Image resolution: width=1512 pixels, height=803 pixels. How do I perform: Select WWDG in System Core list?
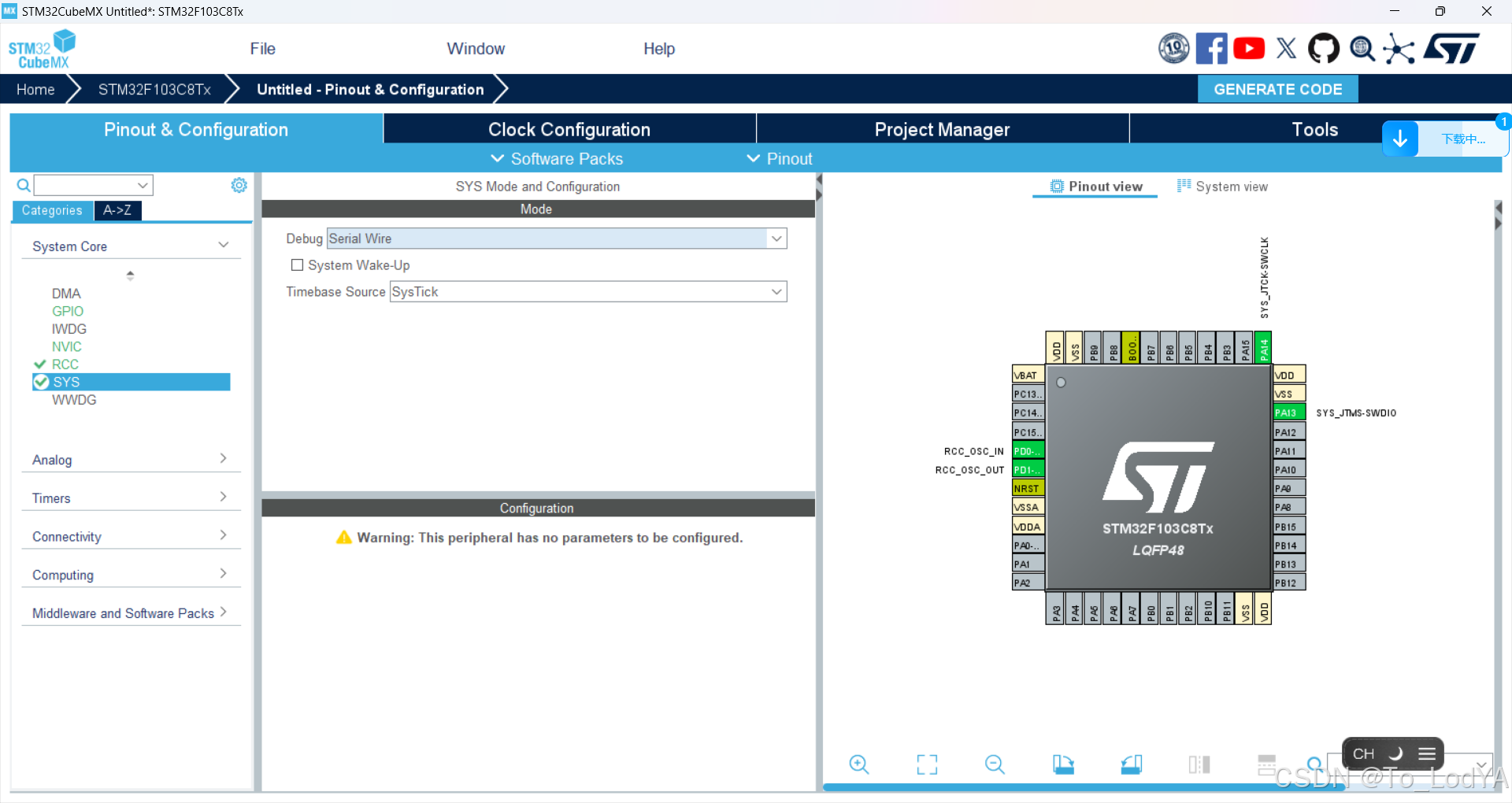coord(74,400)
